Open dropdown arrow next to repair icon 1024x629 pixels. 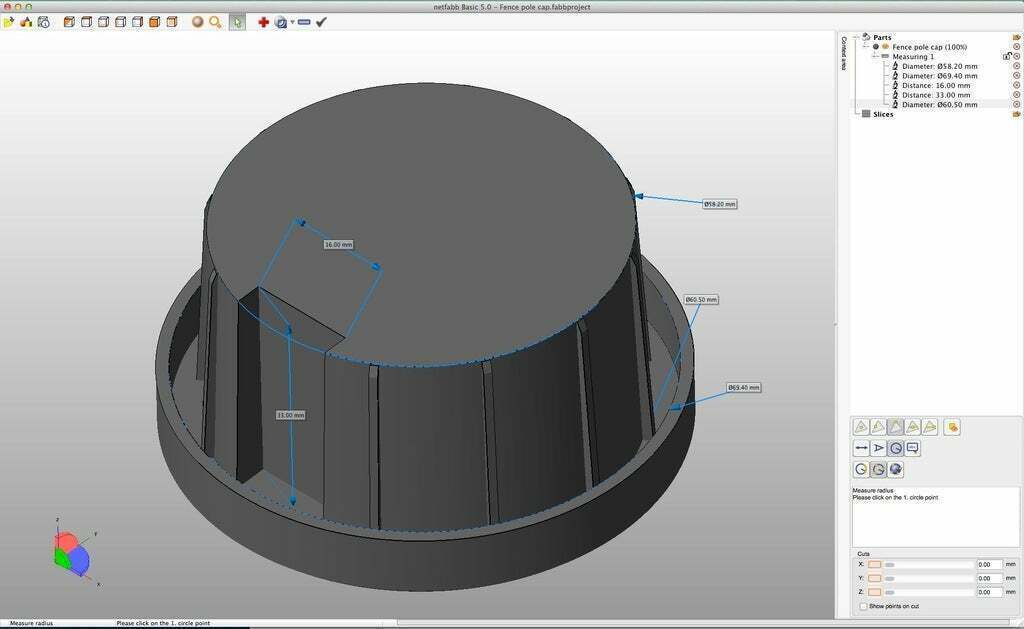(x=292, y=22)
